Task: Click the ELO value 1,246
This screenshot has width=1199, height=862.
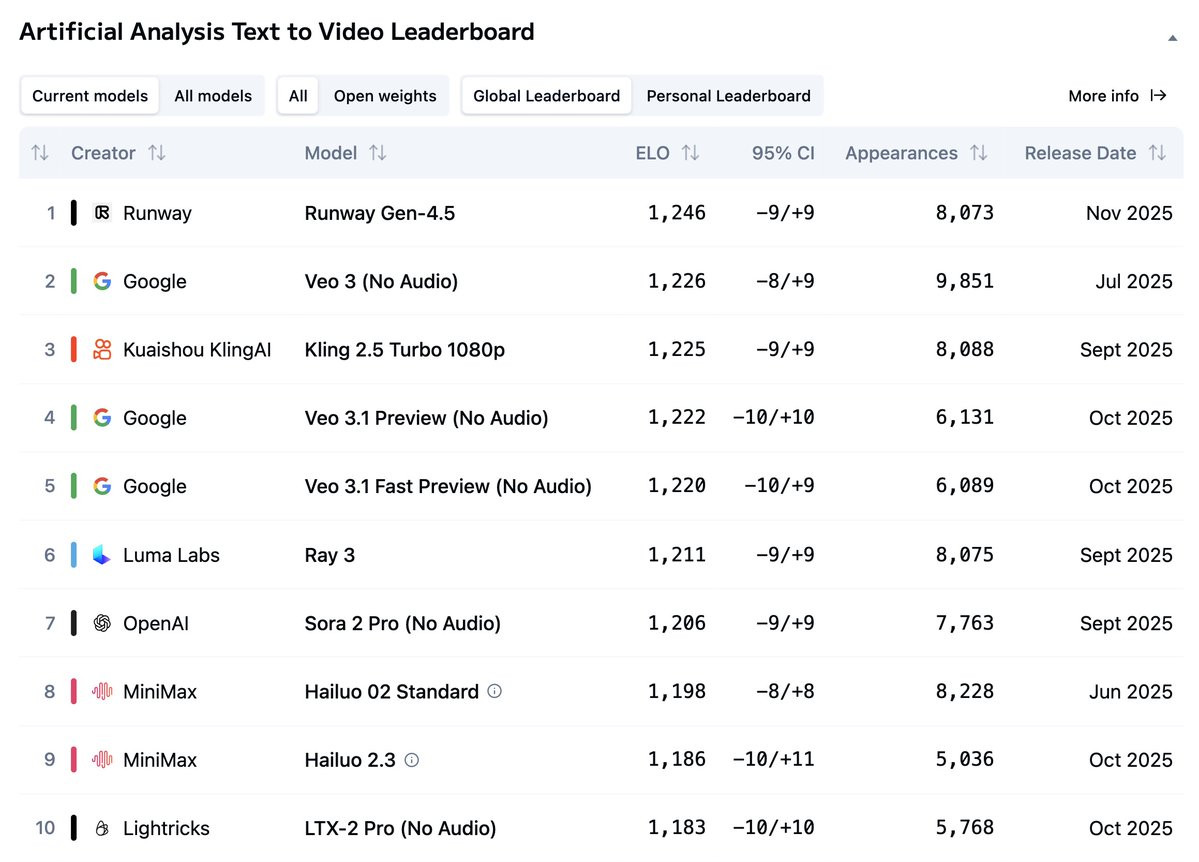Action: pos(677,213)
